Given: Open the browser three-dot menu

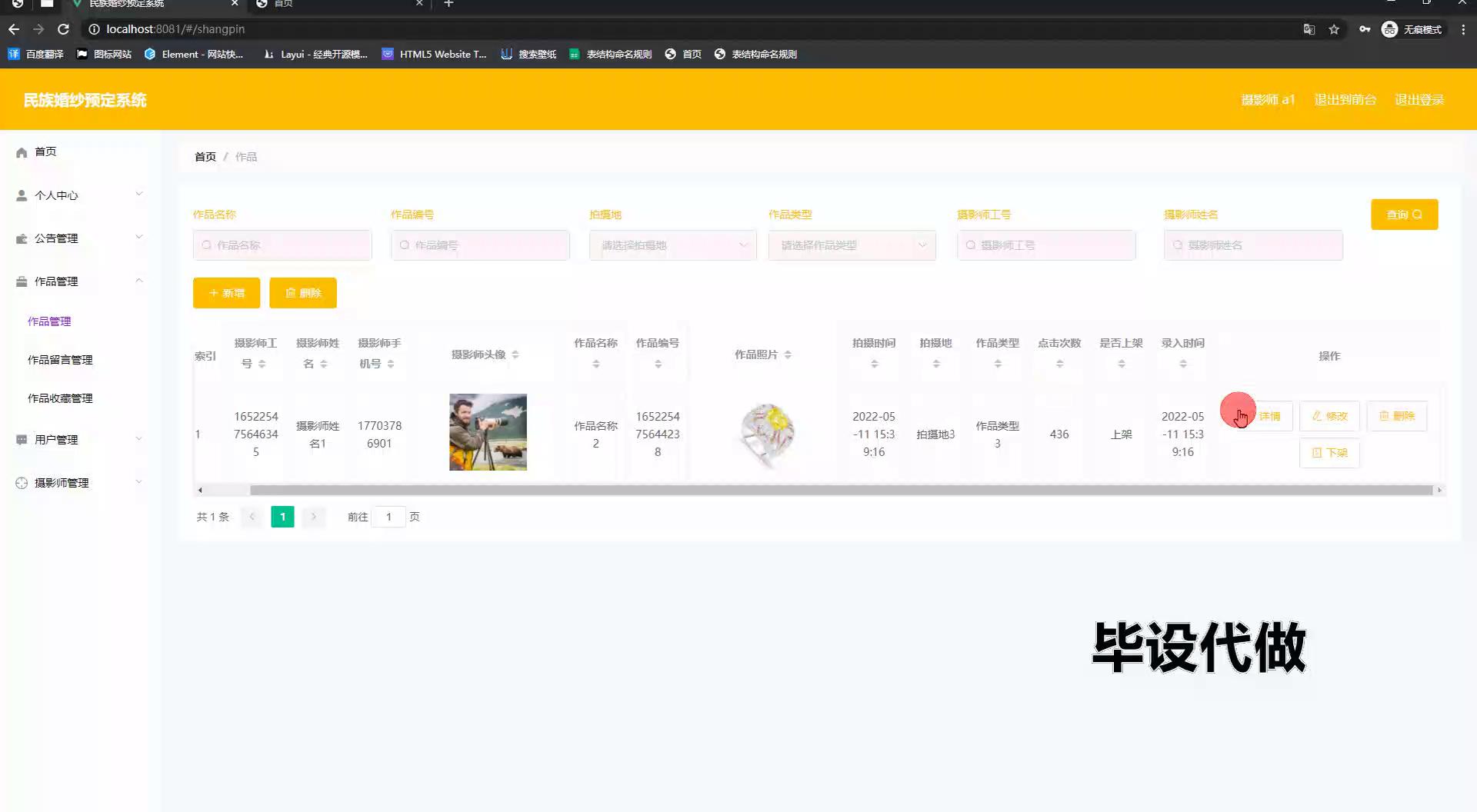Looking at the screenshot, I should pos(1463,29).
